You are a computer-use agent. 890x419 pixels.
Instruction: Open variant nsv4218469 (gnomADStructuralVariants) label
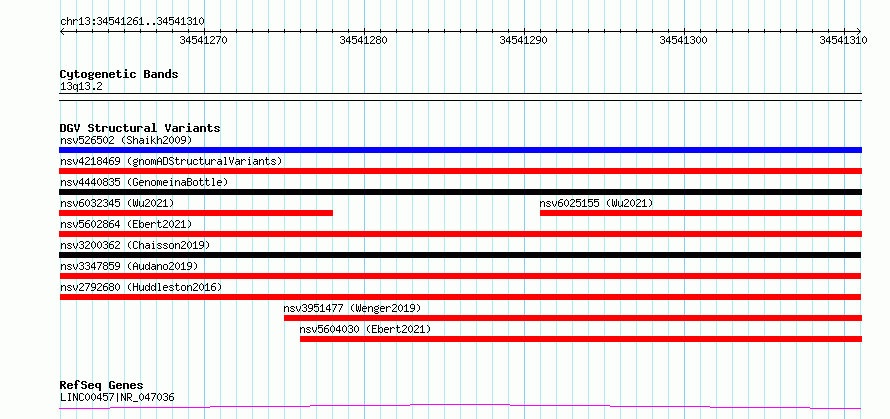coord(171,161)
